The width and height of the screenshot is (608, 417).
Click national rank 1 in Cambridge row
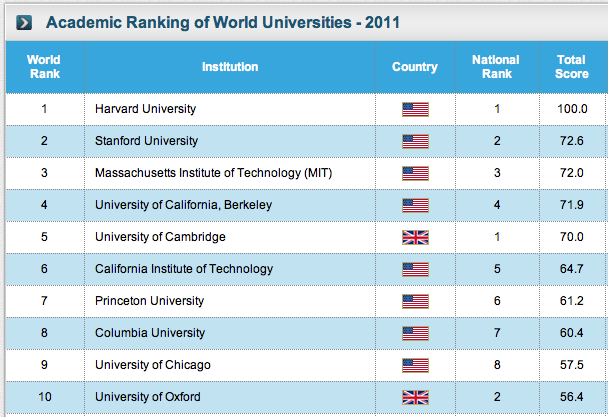coord(496,237)
